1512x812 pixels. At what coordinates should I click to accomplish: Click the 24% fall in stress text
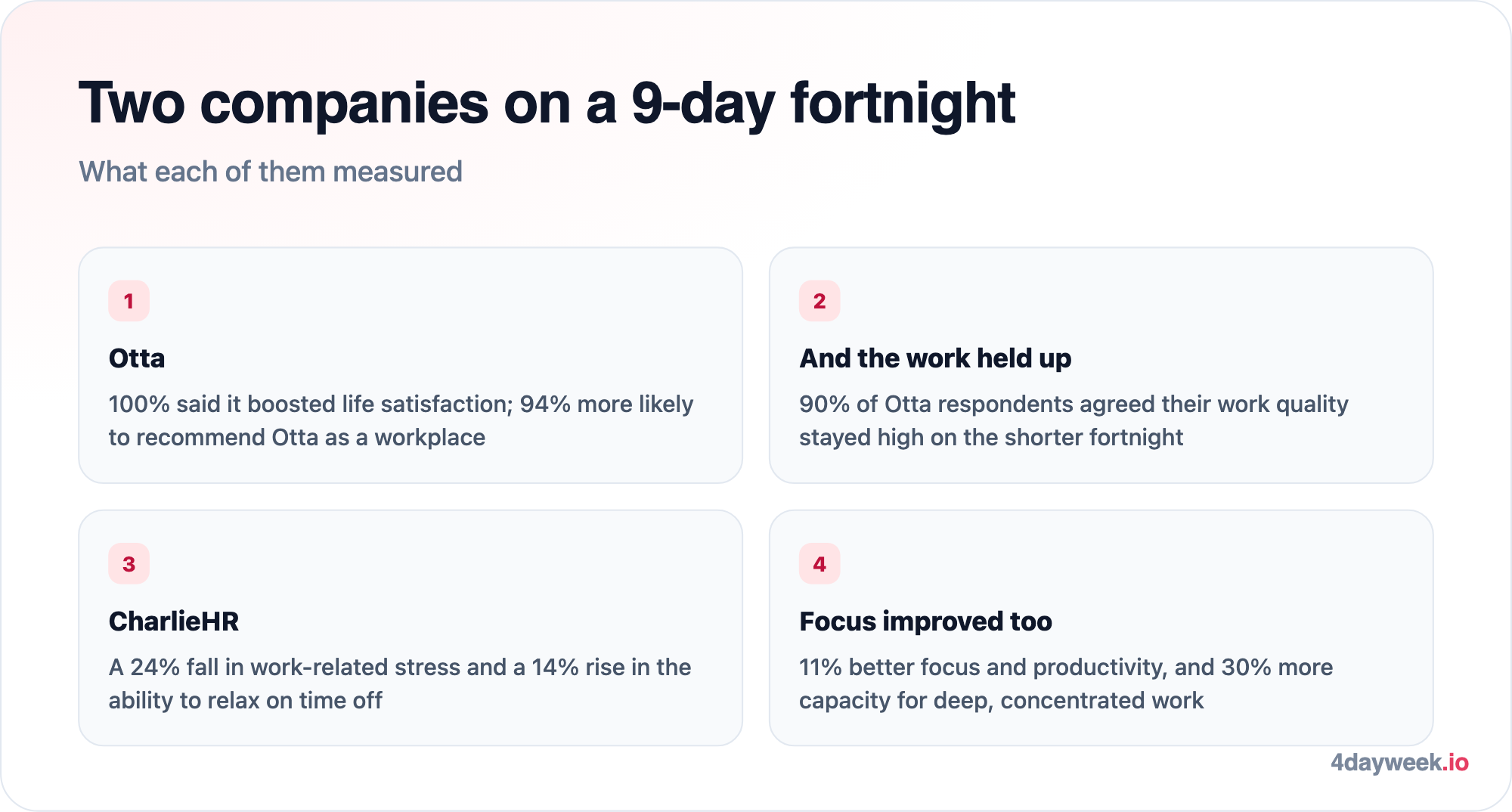click(x=400, y=683)
